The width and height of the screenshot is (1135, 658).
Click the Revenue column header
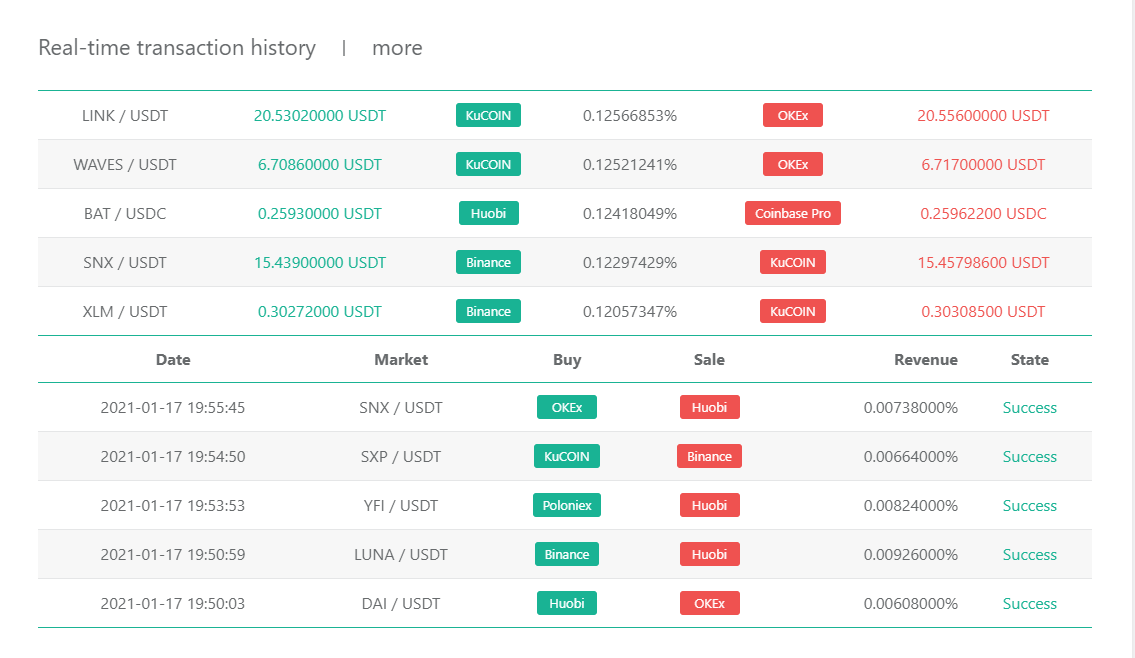[925, 359]
